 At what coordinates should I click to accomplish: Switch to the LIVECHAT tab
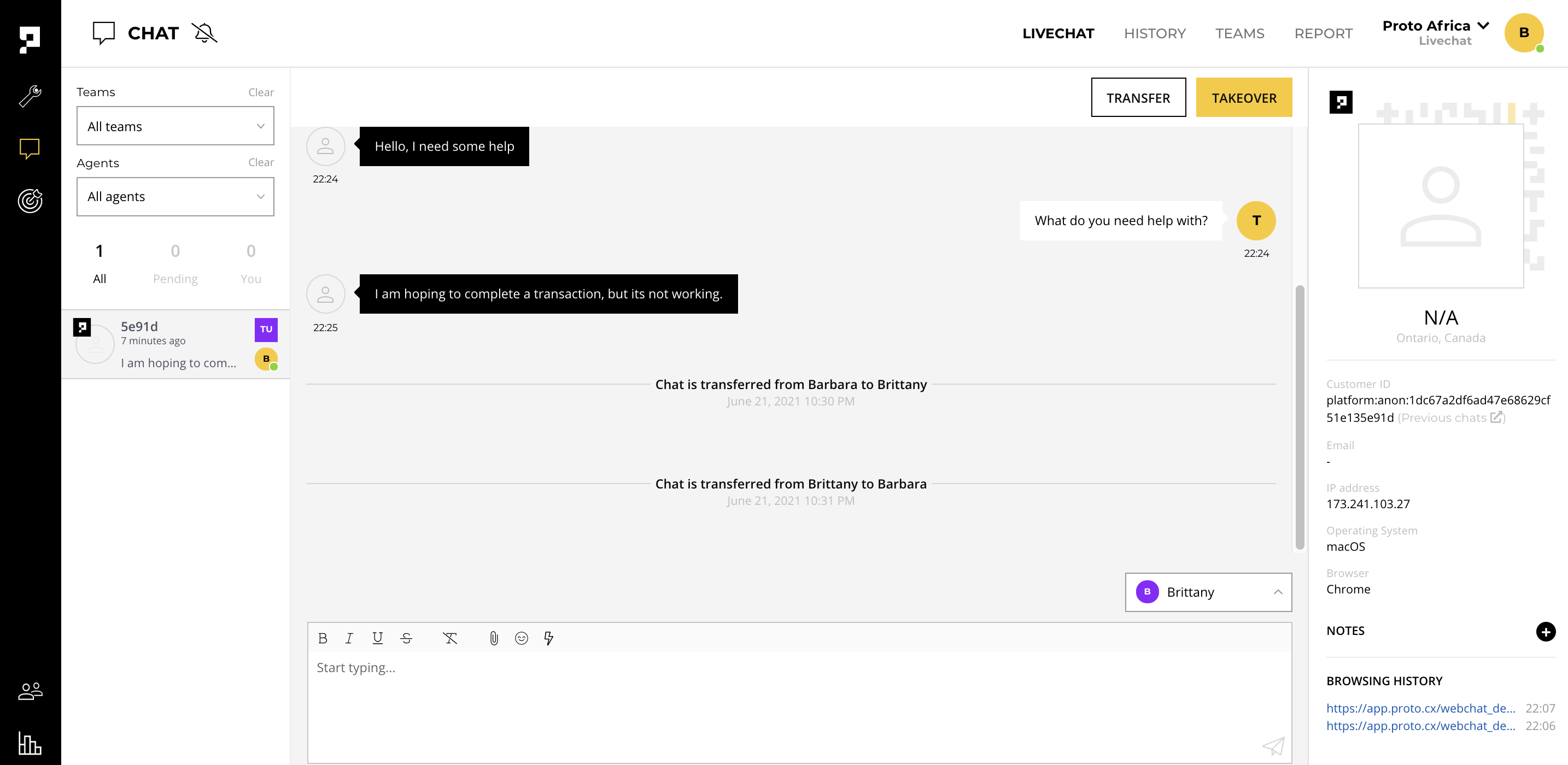(x=1058, y=33)
